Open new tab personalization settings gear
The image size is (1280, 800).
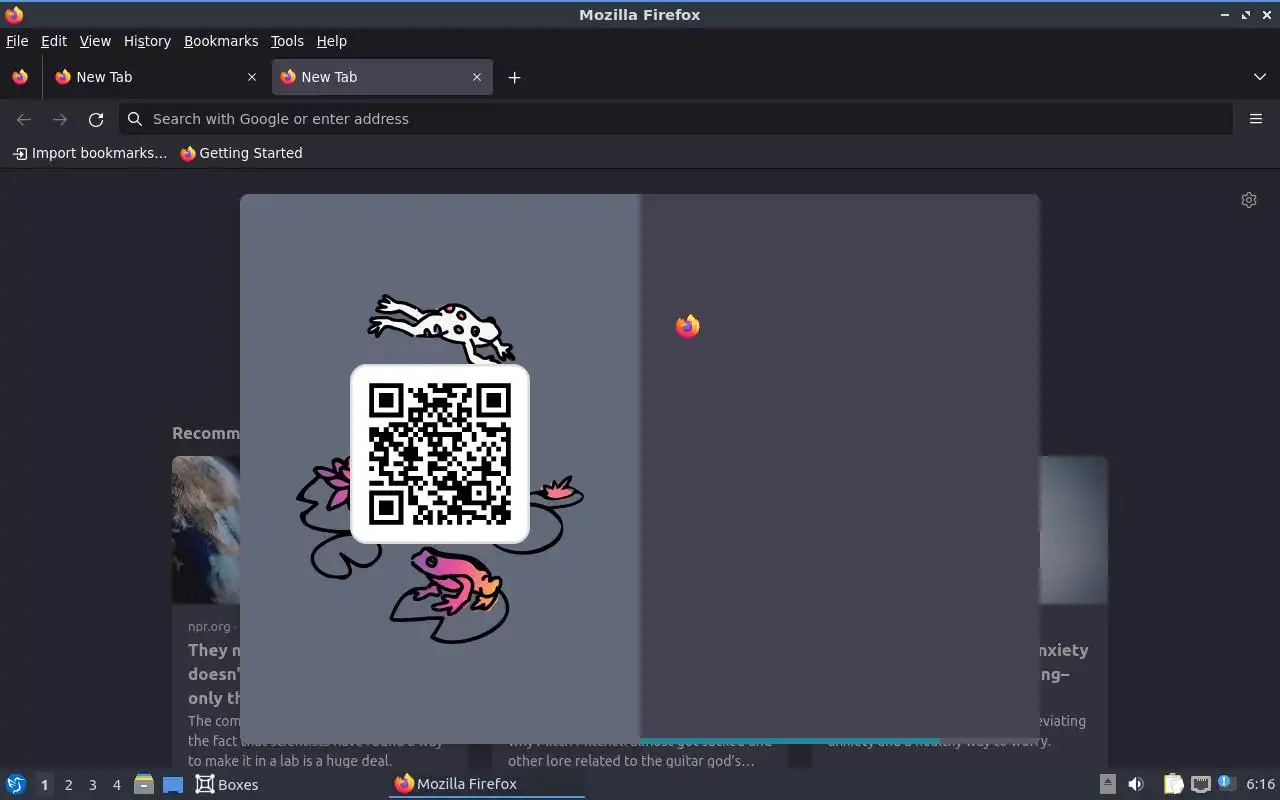tap(1249, 200)
